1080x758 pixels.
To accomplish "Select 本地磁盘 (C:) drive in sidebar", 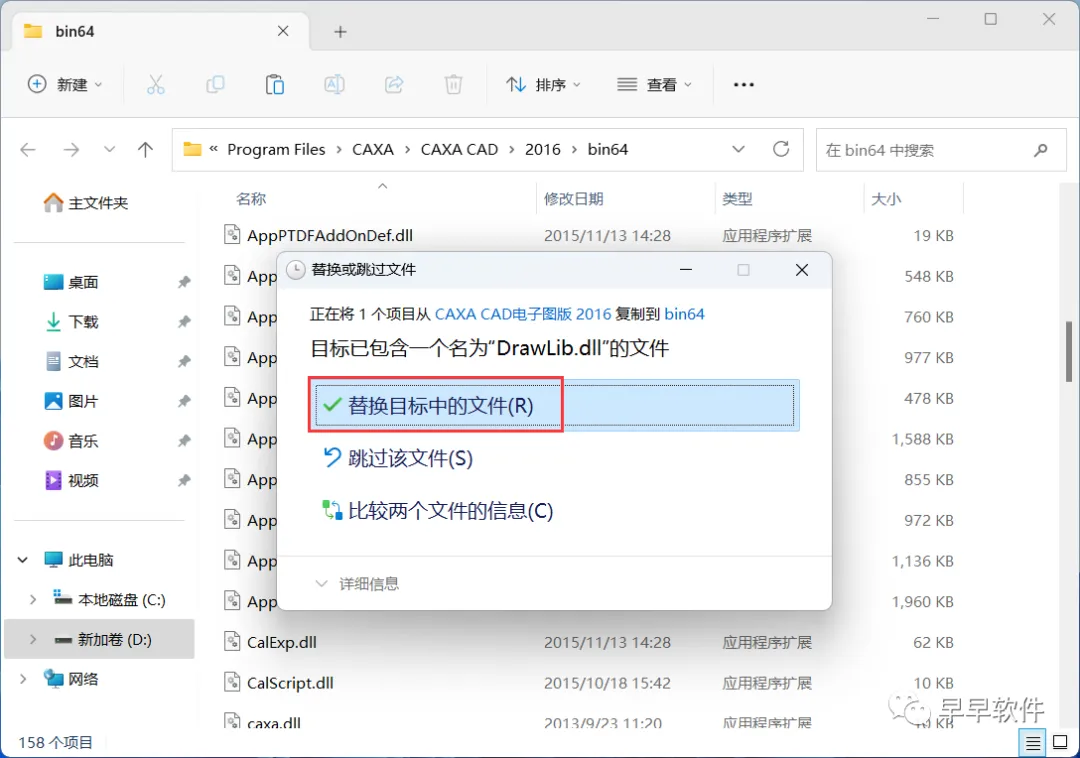I will 110,600.
